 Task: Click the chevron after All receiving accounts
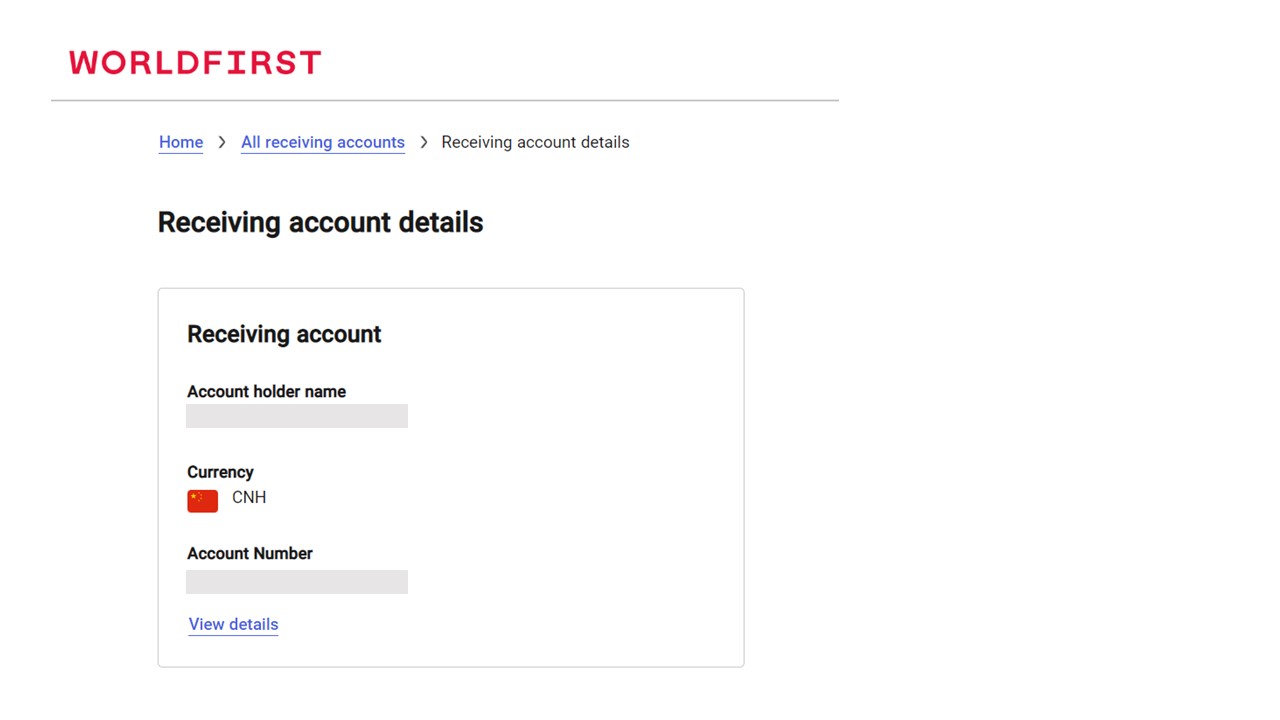pyautogui.click(x=423, y=142)
